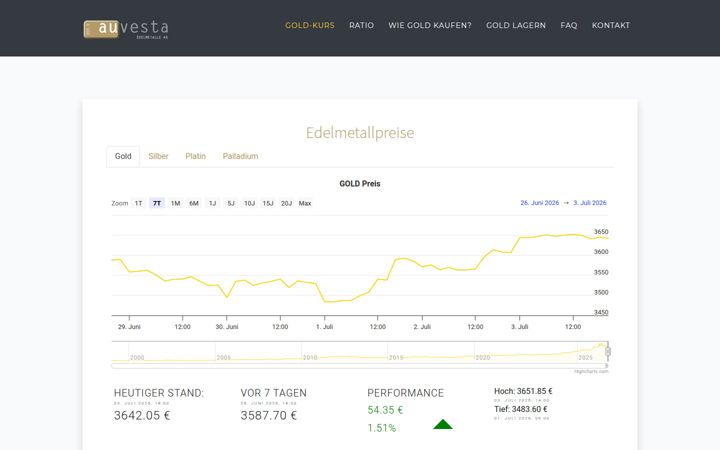The height and width of the screenshot is (450, 720).
Task: Click the gold line at 1. Juli
Action: (x=325, y=301)
